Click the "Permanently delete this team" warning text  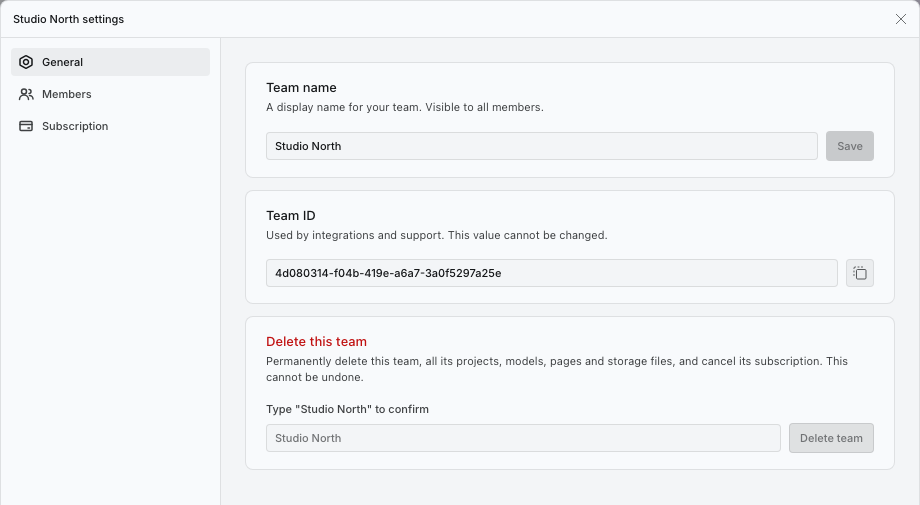(557, 369)
